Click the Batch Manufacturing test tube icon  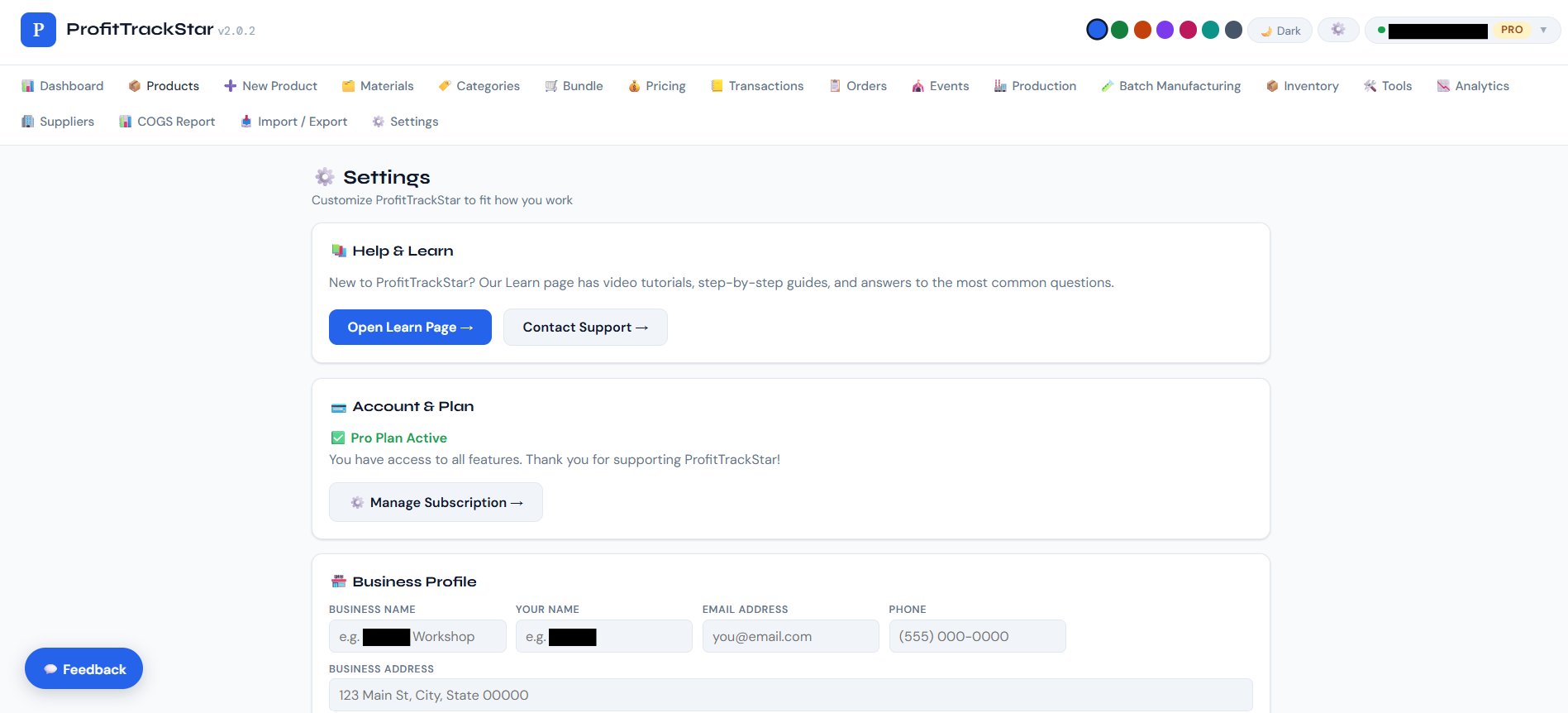1108,86
